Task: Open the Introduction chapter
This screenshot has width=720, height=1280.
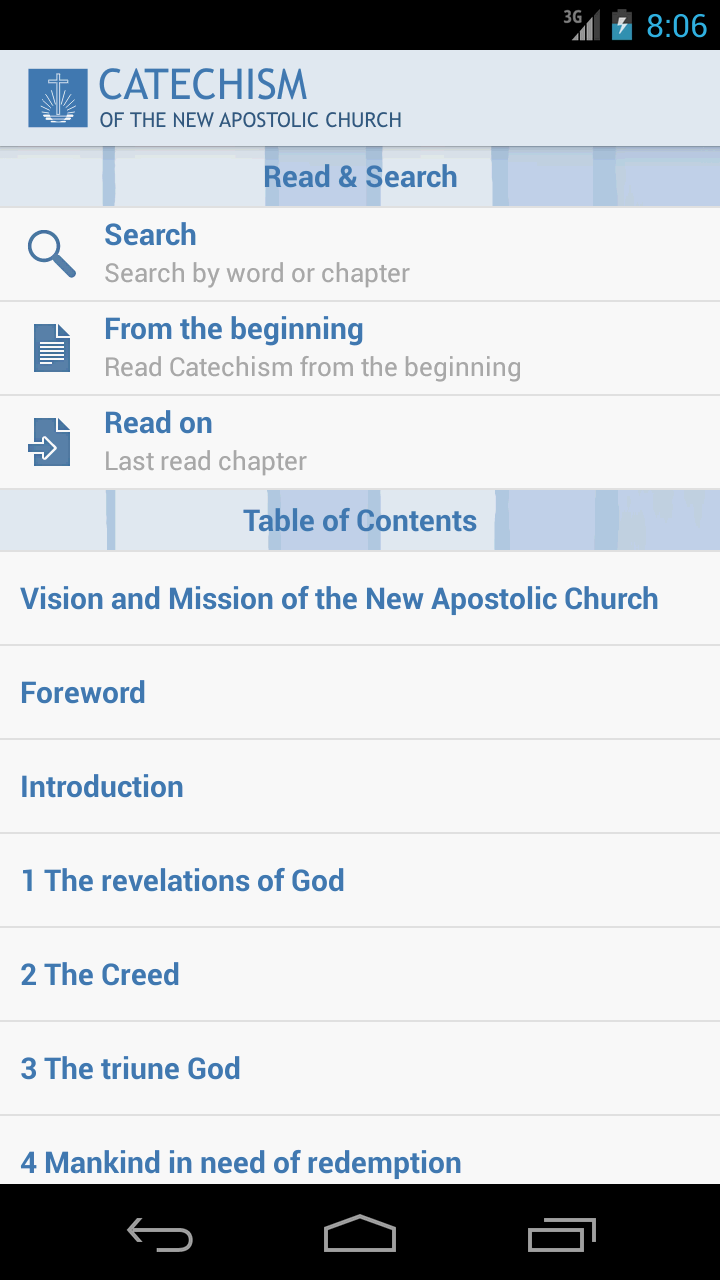Action: click(360, 787)
